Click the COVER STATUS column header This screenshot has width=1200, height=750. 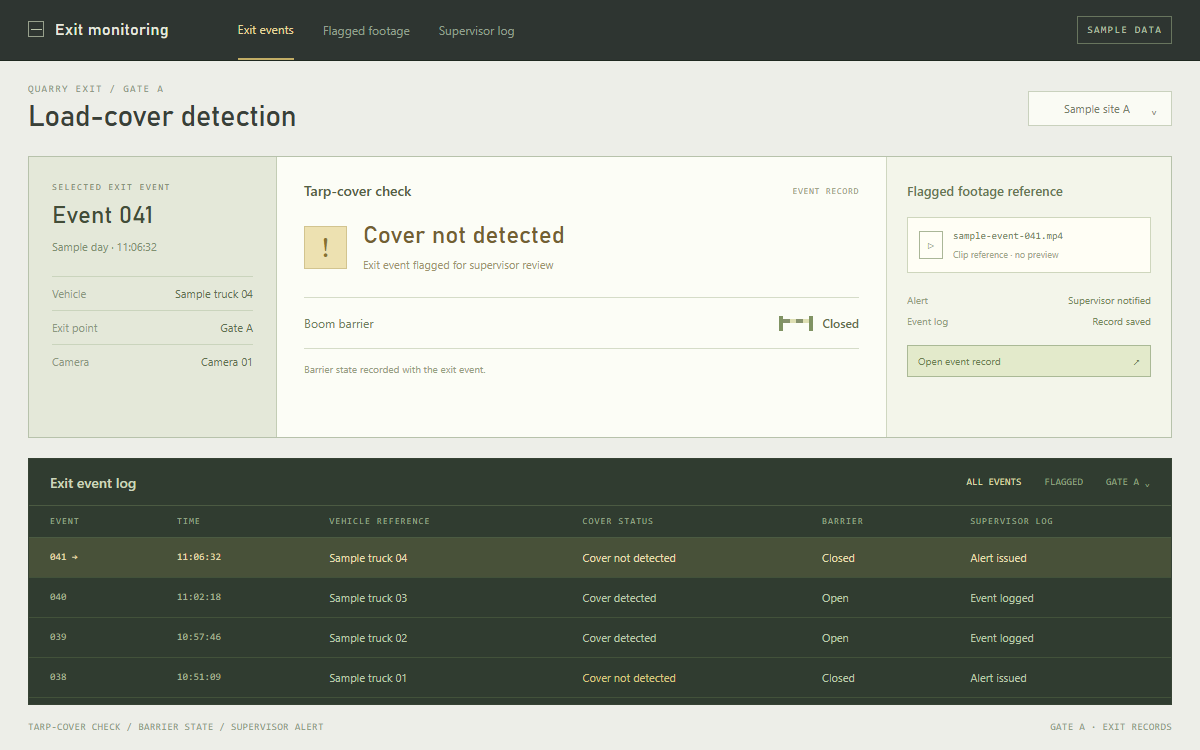617,521
